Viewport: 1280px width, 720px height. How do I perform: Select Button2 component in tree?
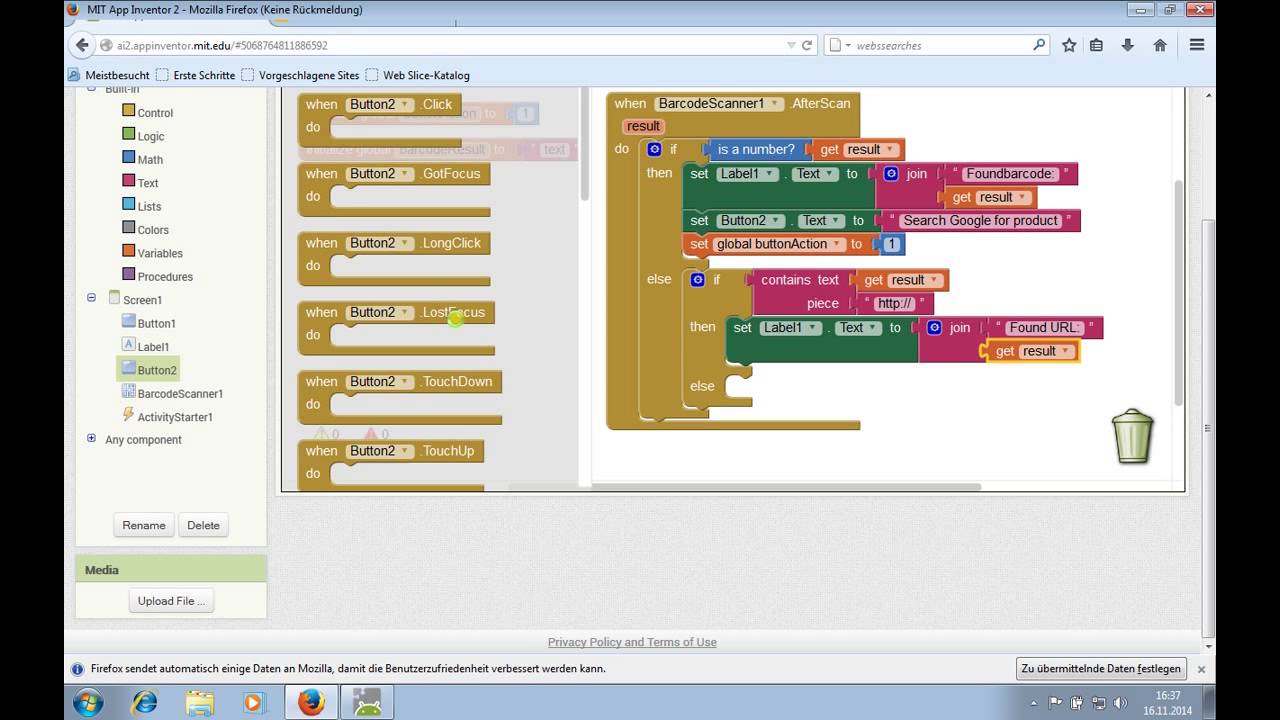coord(148,370)
